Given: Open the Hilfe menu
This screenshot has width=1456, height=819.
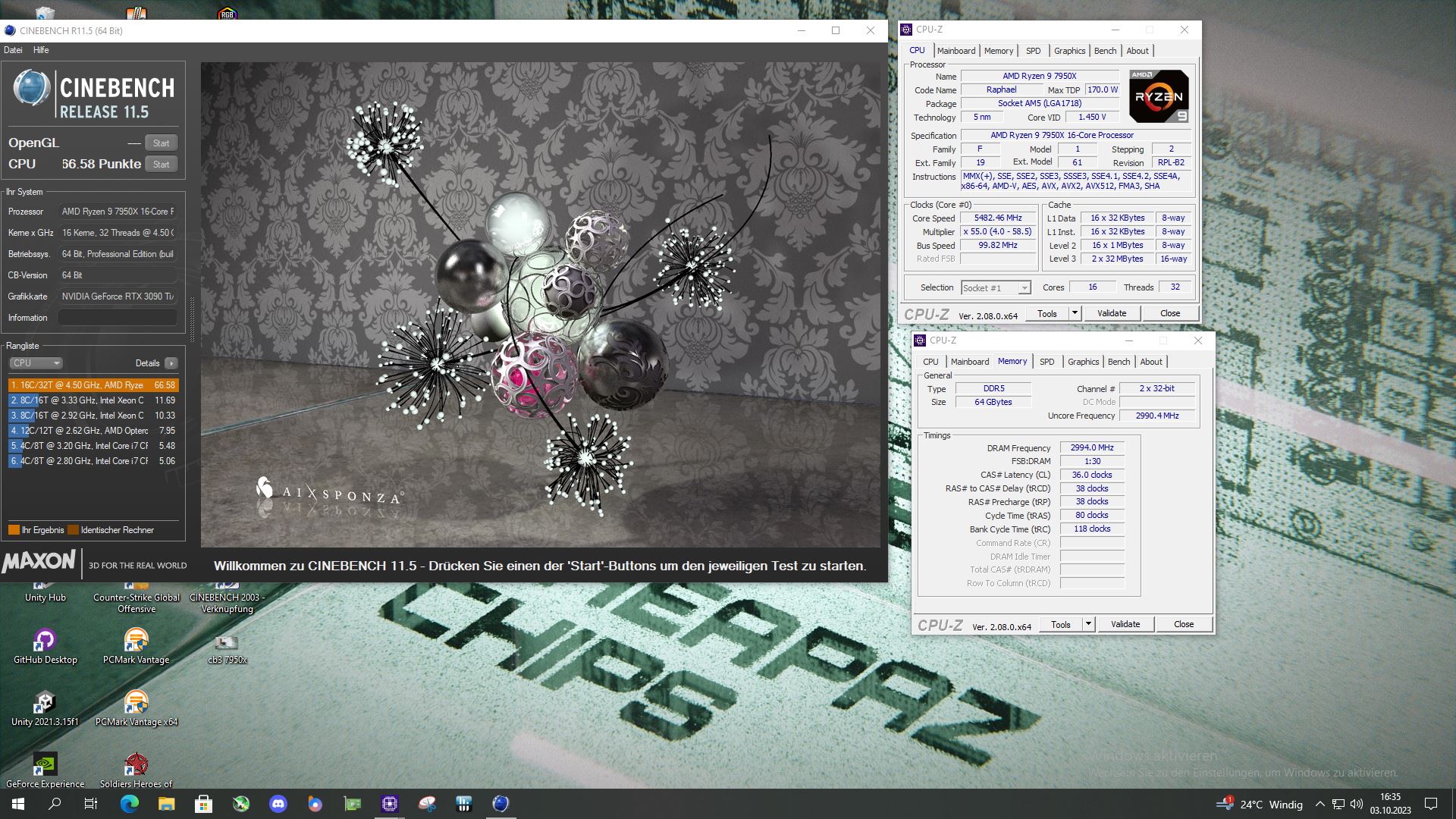Looking at the screenshot, I should point(41,50).
